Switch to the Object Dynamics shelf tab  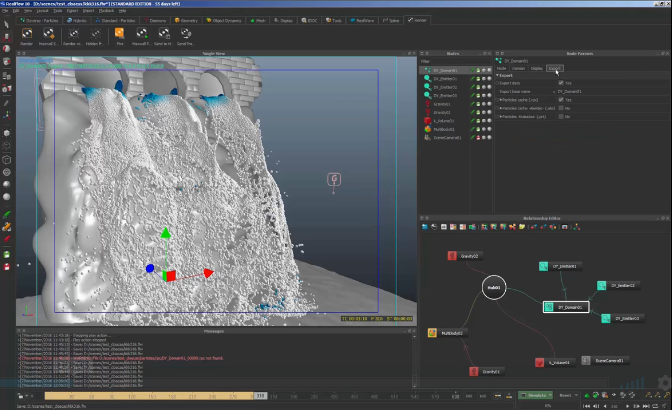[x=224, y=20]
